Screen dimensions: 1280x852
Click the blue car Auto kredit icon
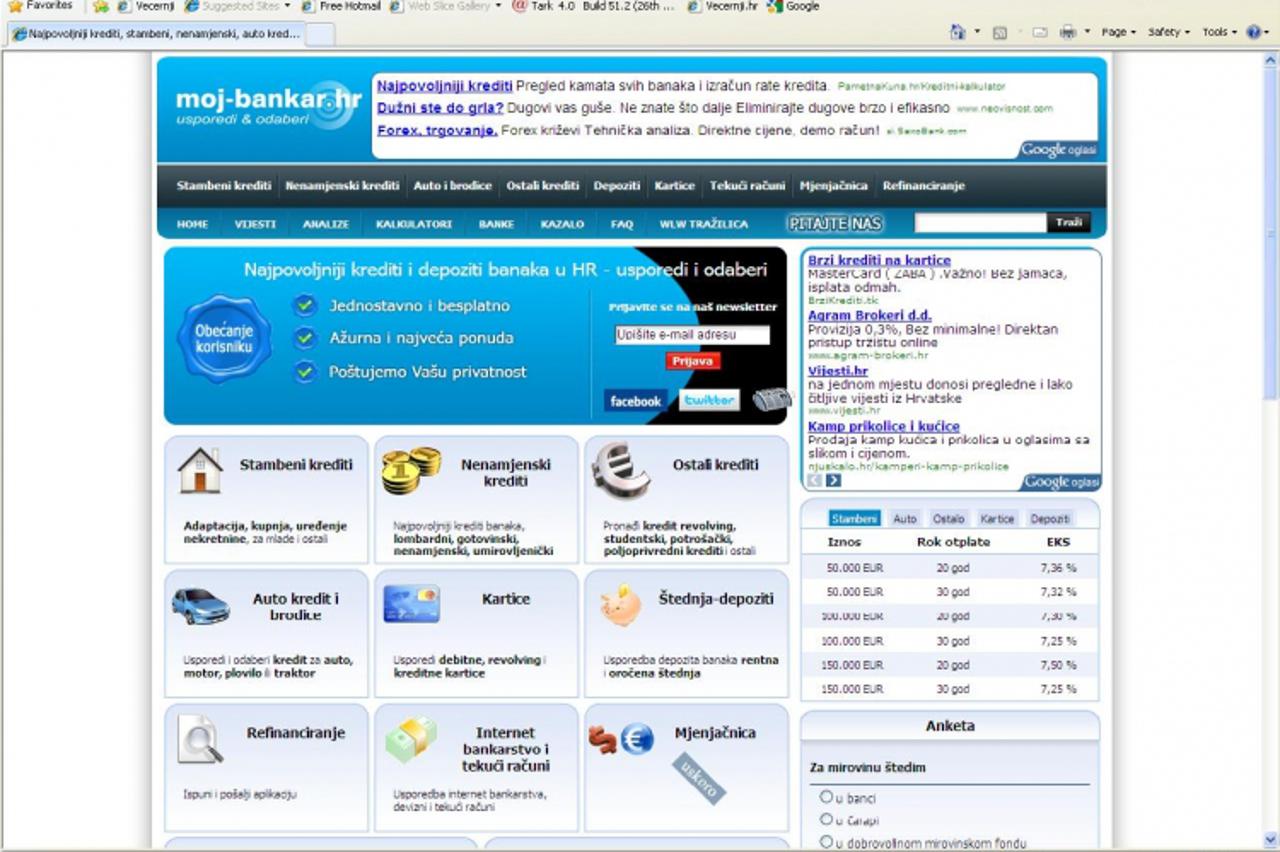[200, 605]
